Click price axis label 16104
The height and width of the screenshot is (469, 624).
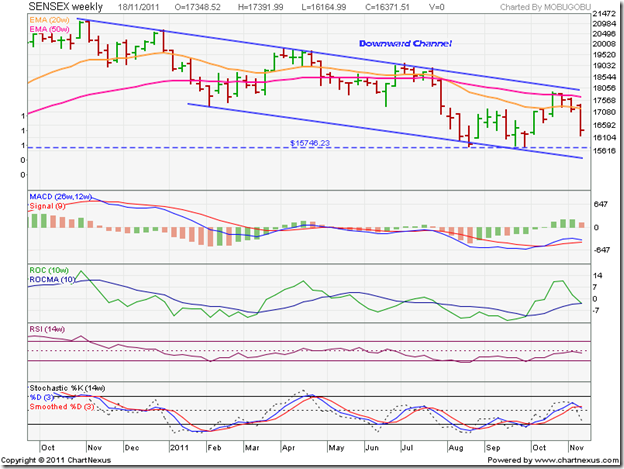pos(604,138)
